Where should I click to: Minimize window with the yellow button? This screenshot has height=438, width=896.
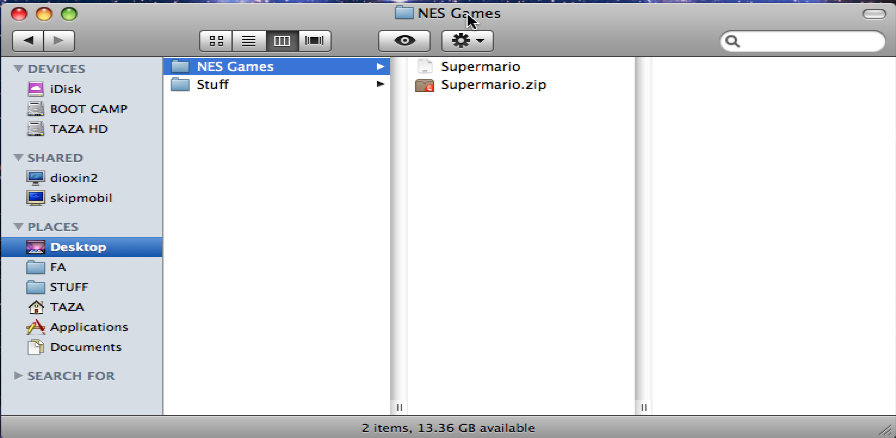45,14
